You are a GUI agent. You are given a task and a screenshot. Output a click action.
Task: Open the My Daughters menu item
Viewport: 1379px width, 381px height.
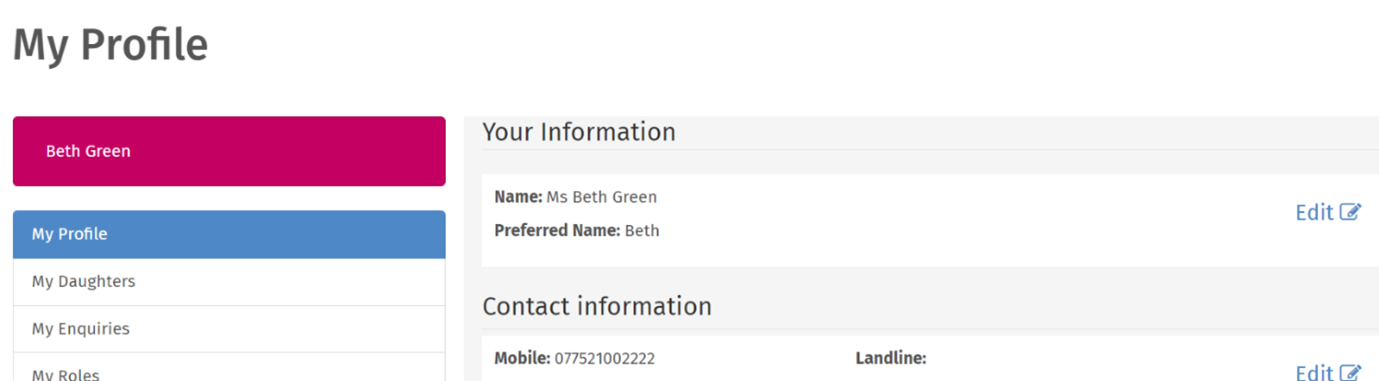point(229,282)
